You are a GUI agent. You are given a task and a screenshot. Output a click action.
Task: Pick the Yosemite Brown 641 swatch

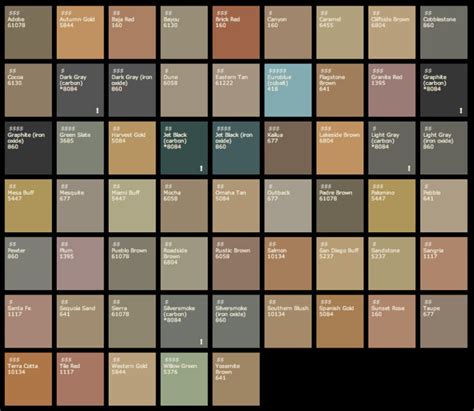tap(236, 379)
